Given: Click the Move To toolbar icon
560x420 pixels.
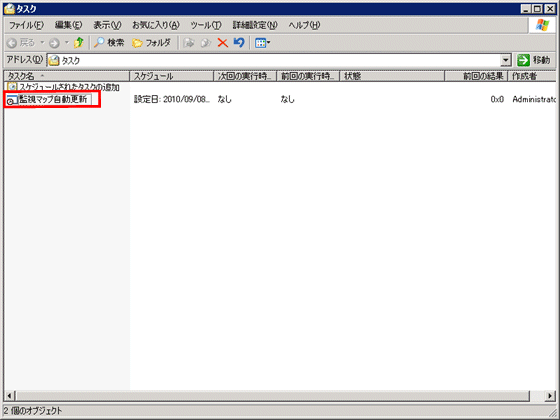Looking at the screenshot, I should pyautogui.click(x=189, y=43).
